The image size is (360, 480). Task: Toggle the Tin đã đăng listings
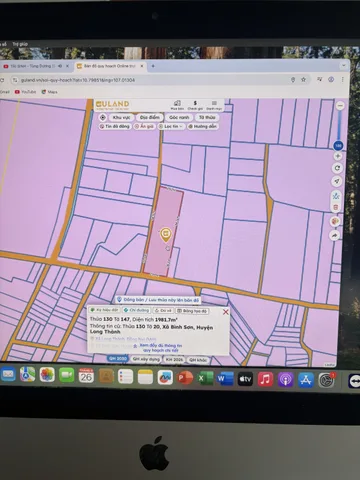pyautogui.click(x=115, y=126)
